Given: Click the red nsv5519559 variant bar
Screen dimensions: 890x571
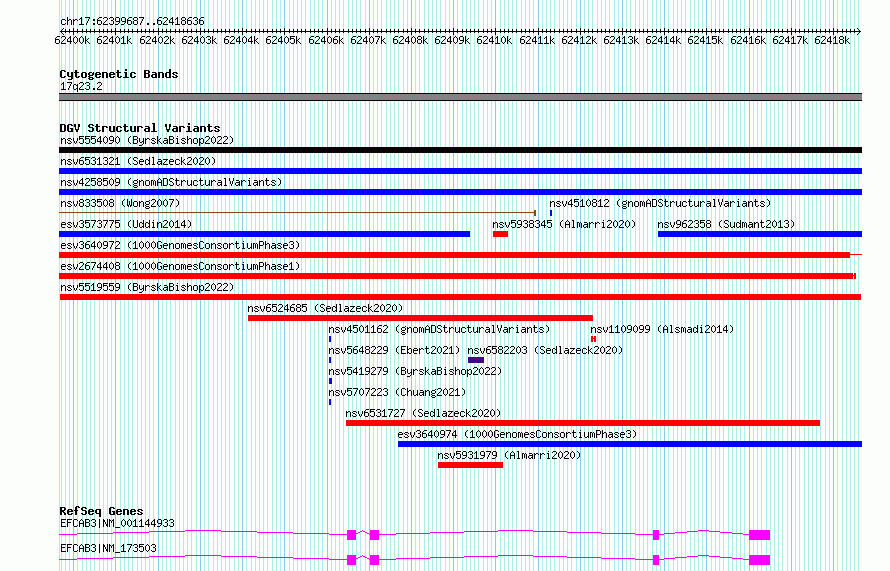Looking at the screenshot, I should point(460,297).
